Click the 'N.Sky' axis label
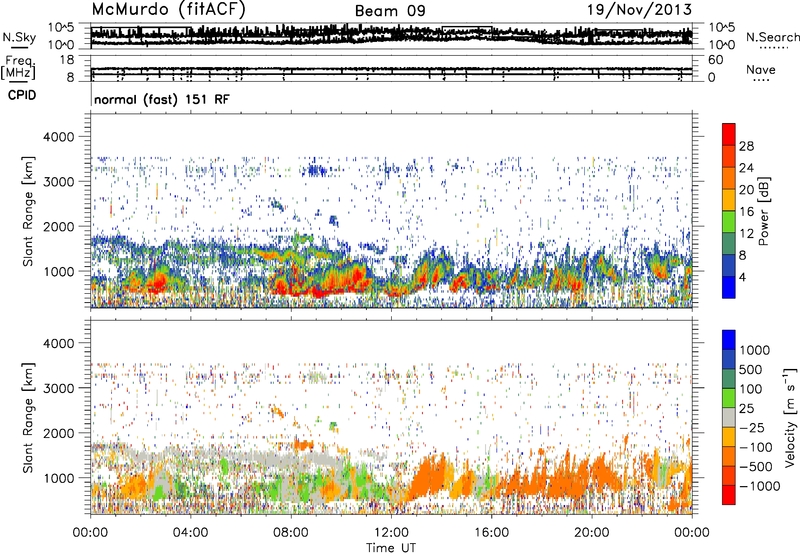The height and width of the screenshot is (554, 800). coord(19,37)
